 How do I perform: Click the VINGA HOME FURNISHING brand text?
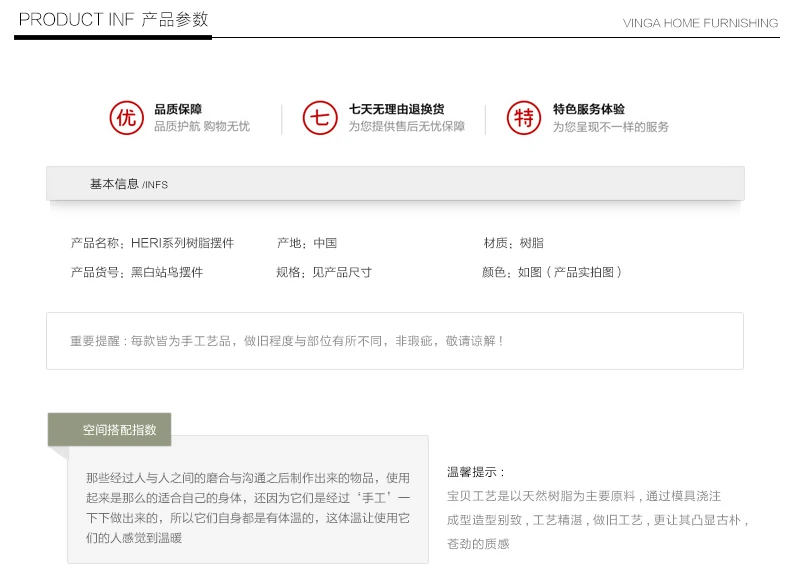point(700,23)
